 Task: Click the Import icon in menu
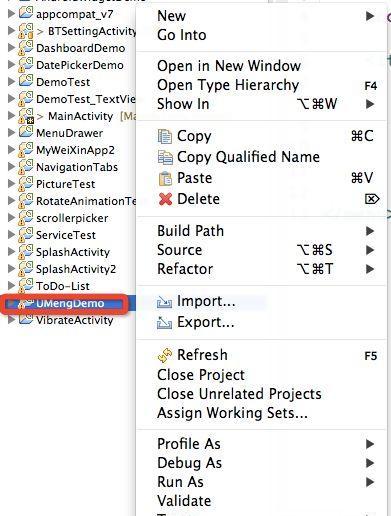tap(165, 302)
